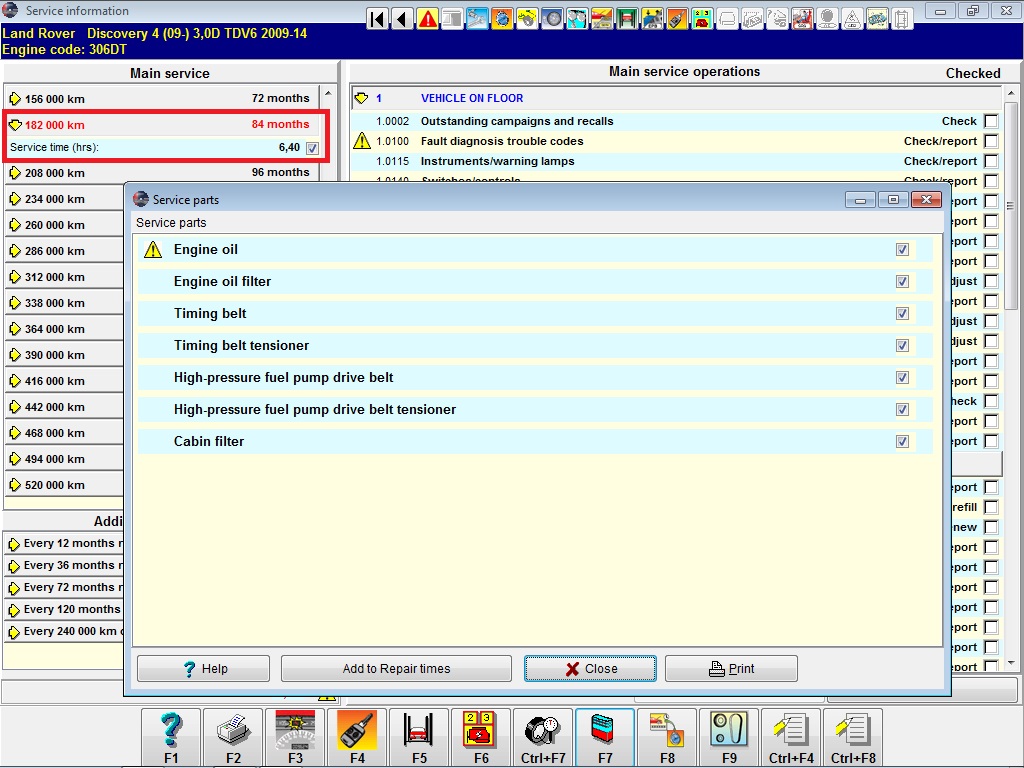Click the F7 service parts icon
Image resolution: width=1024 pixels, height=768 pixels.
click(605, 737)
